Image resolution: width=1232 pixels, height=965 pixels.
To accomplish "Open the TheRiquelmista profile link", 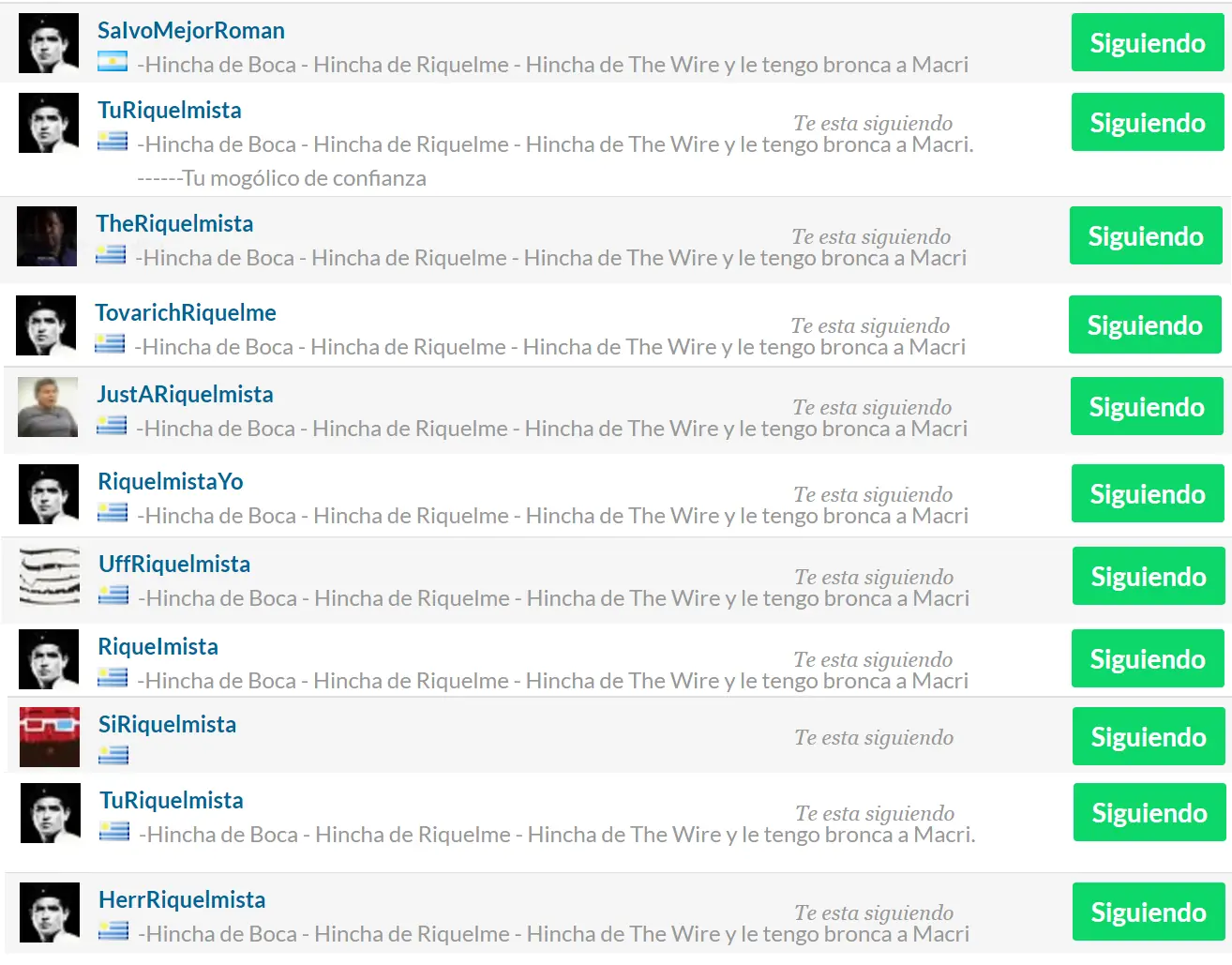I will click(x=174, y=223).
